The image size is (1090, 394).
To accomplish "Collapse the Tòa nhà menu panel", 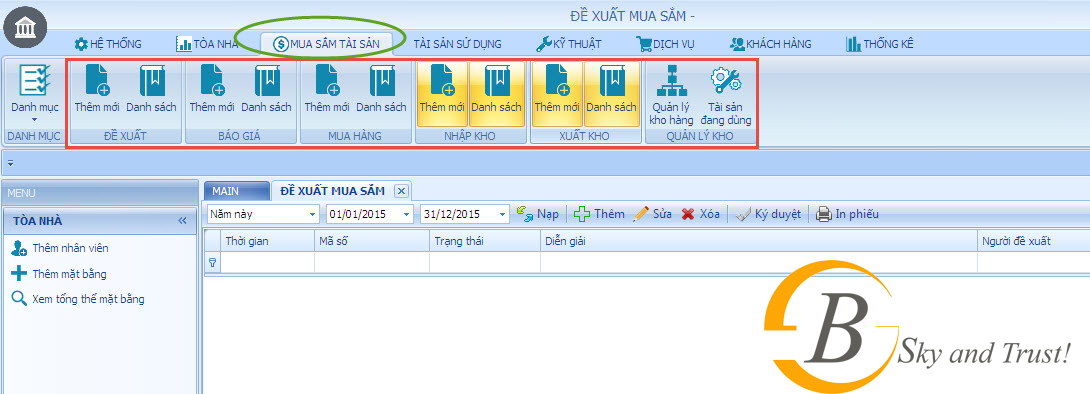I will click(x=182, y=221).
